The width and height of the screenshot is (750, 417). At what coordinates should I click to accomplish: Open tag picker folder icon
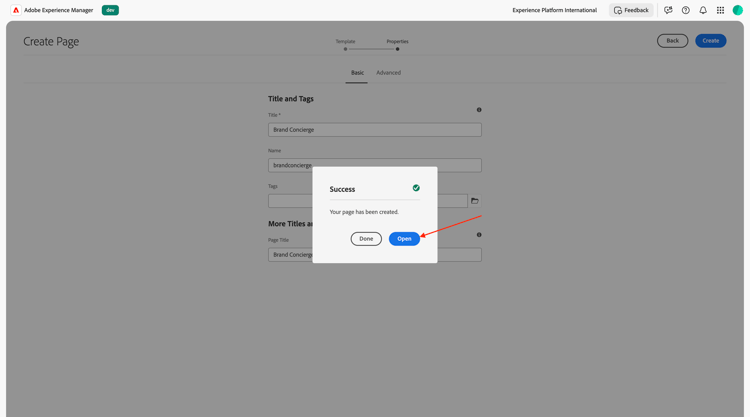click(474, 201)
